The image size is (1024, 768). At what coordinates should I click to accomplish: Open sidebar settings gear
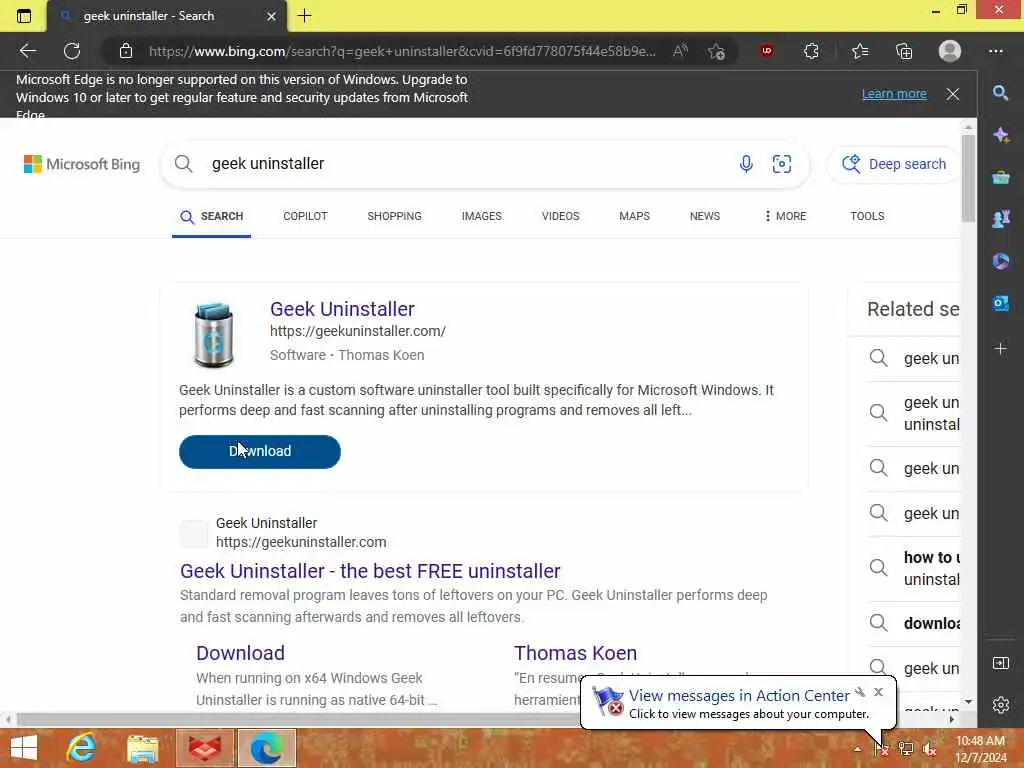point(1000,705)
